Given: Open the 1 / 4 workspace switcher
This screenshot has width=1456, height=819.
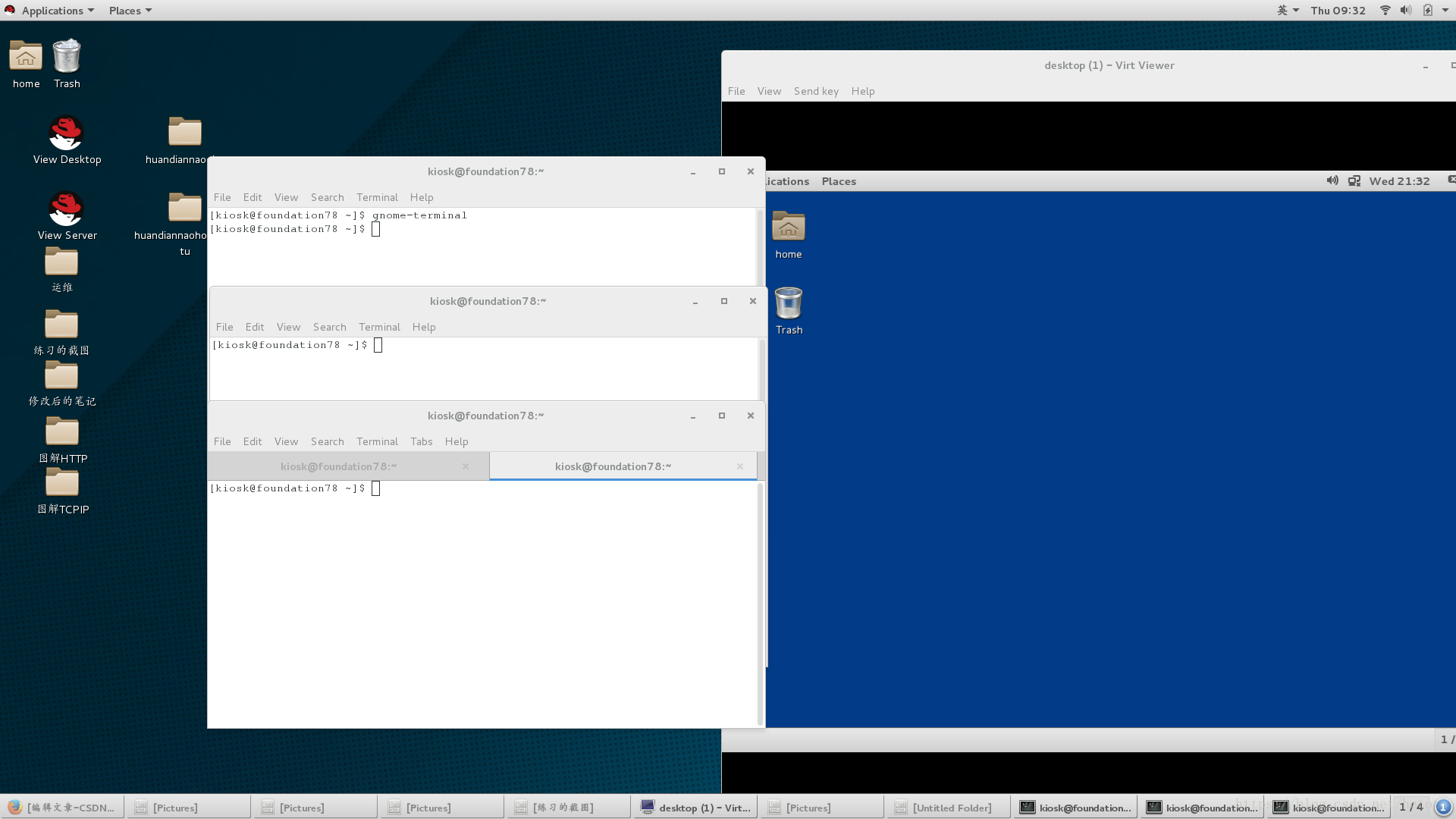Looking at the screenshot, I should (x=1411, y=807).
